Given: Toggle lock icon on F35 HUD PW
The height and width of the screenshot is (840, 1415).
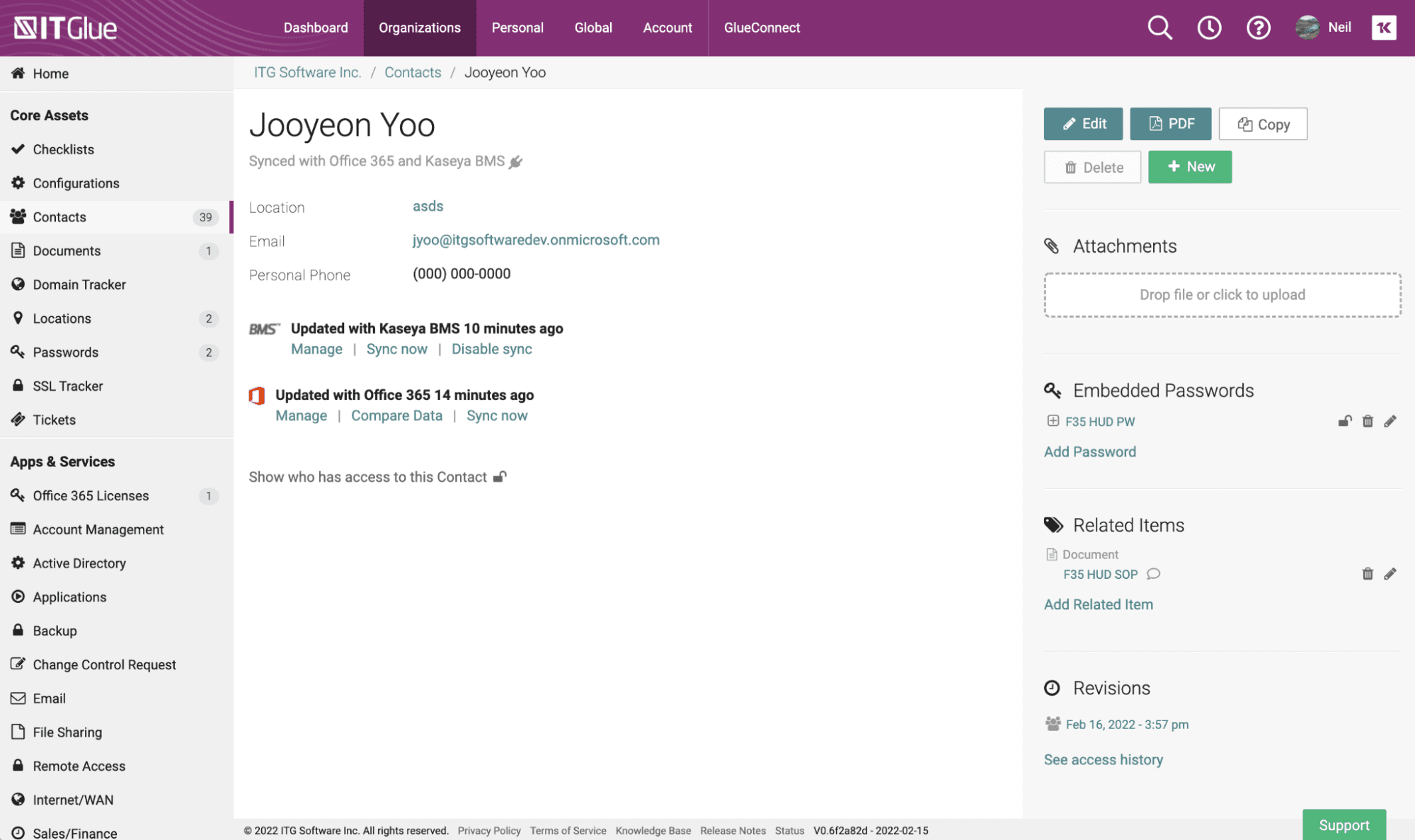Looking at the screenshot, I should pyautogui.click(x=1345, y=421).
